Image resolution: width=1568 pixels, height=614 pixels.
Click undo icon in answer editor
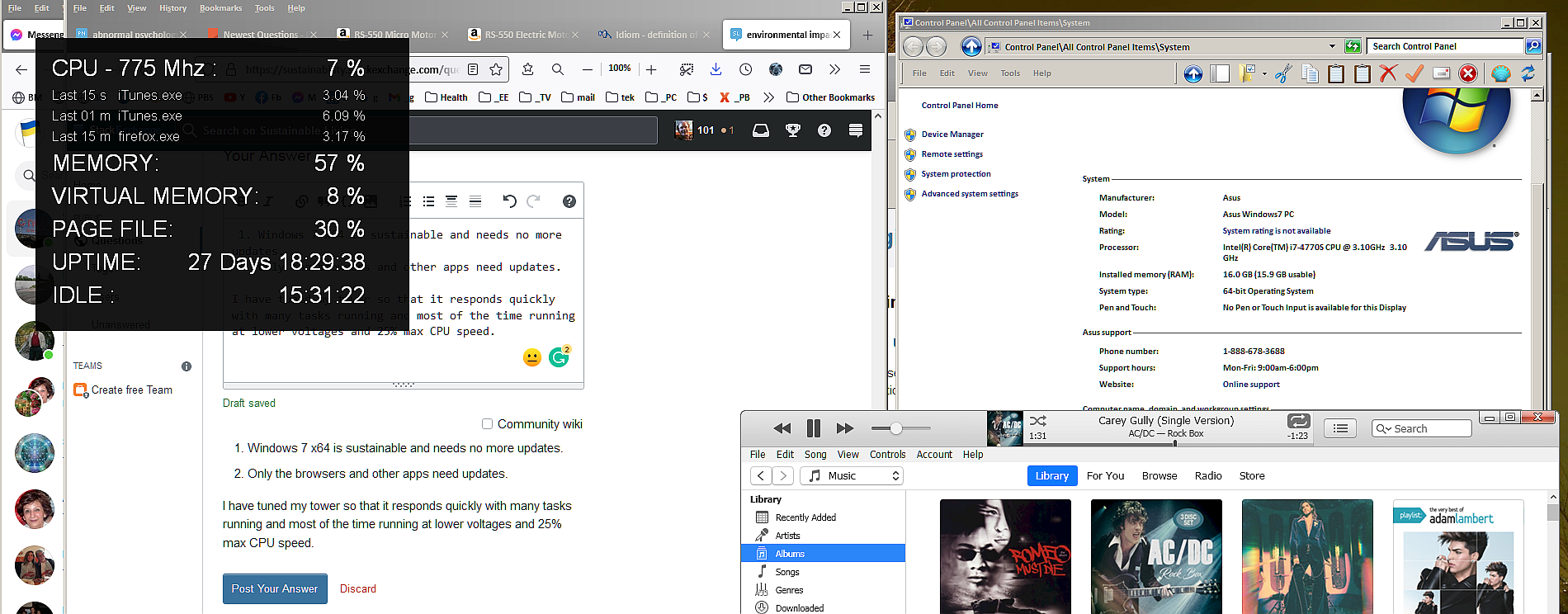[x=509, y=201]
